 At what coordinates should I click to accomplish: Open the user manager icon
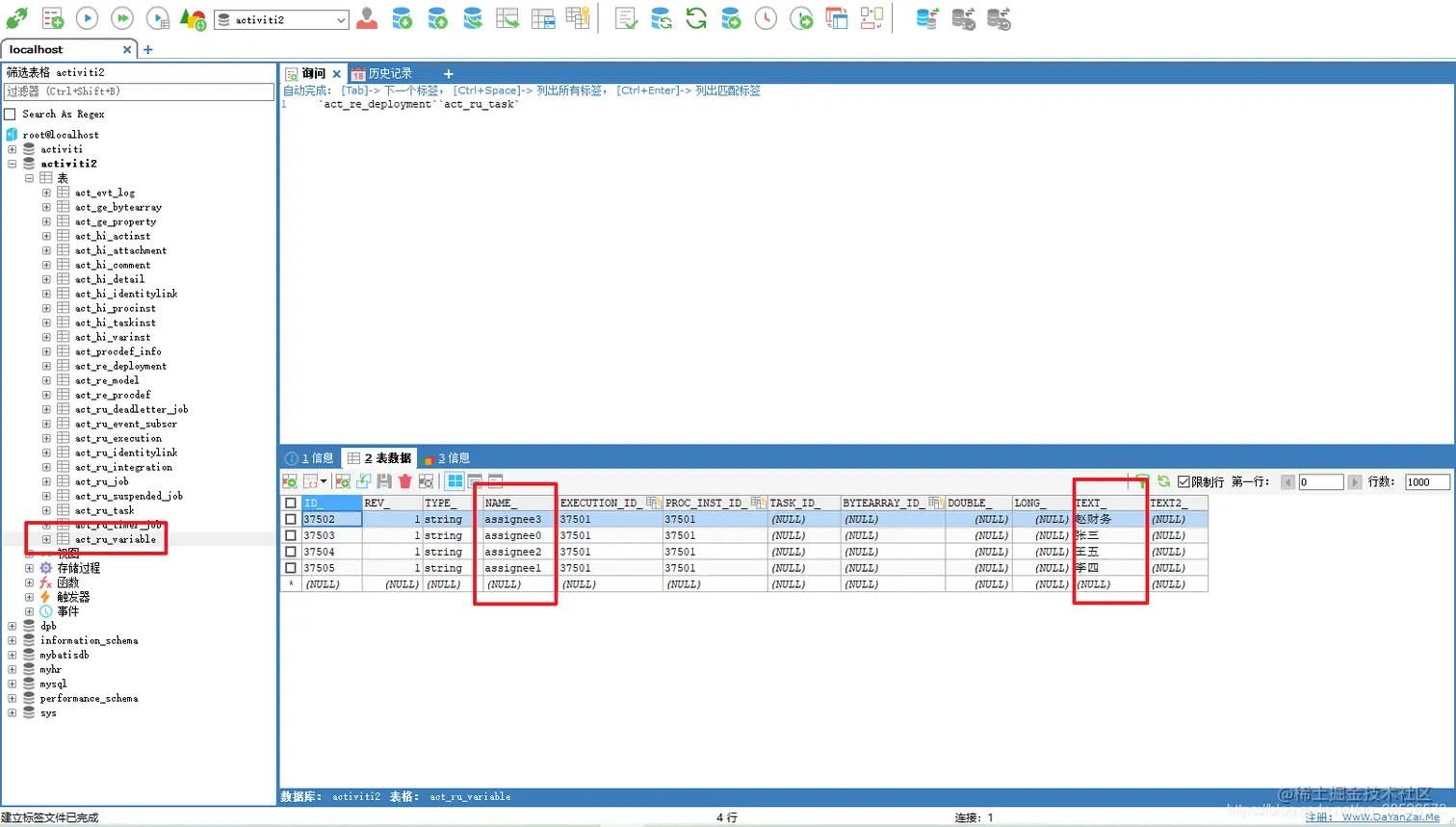[367, 18]
